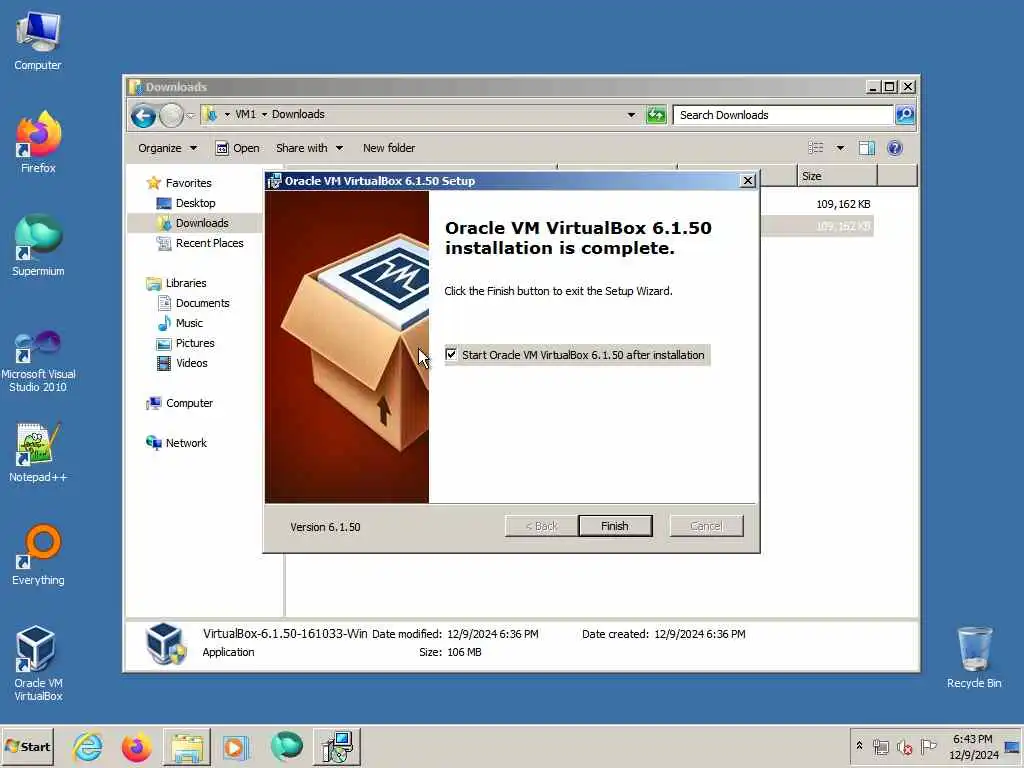Go to Desktop under Favorites
The height and width of the screenshot is (768, 1024).
point(195,203)
